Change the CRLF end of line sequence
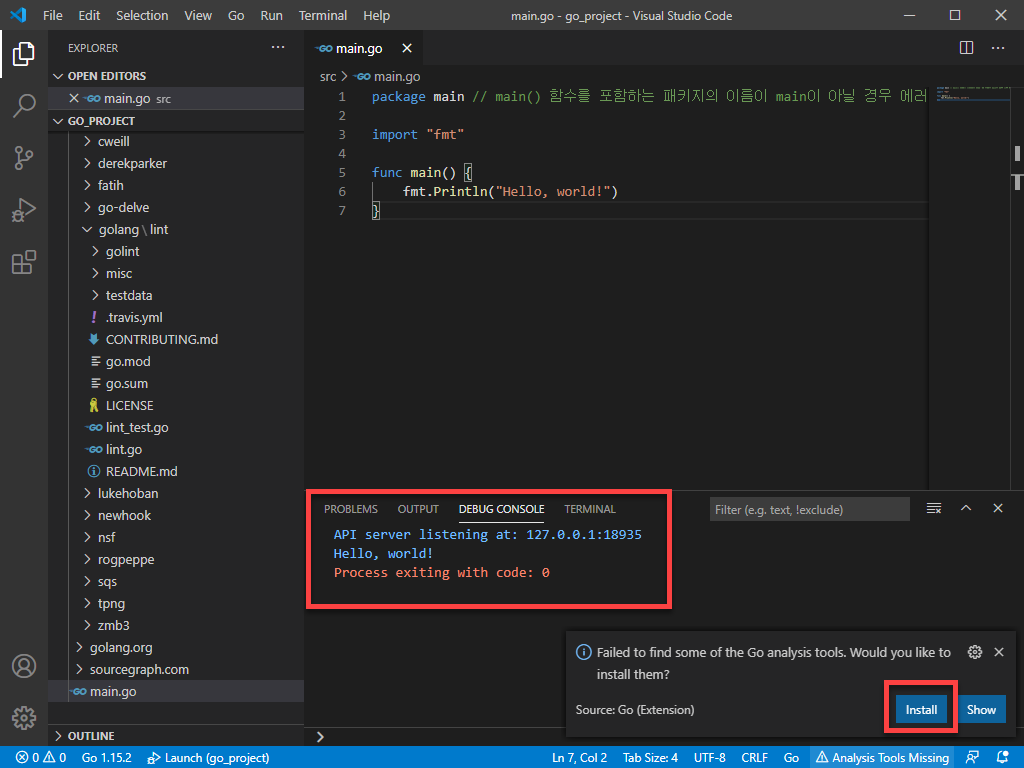 tap(754, 758)
